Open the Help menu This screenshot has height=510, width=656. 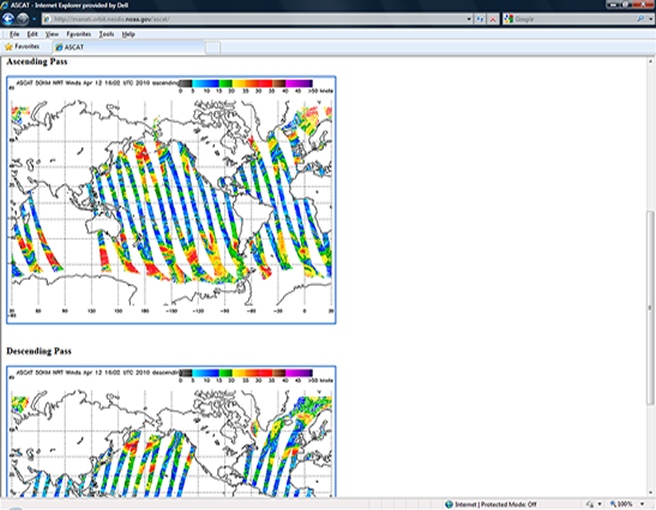click(x=128, y=34)
